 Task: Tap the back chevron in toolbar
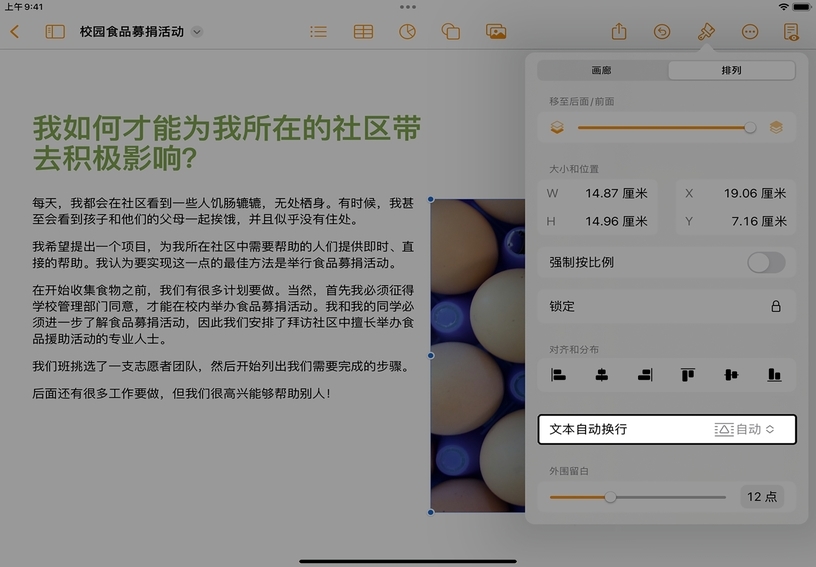14,32
